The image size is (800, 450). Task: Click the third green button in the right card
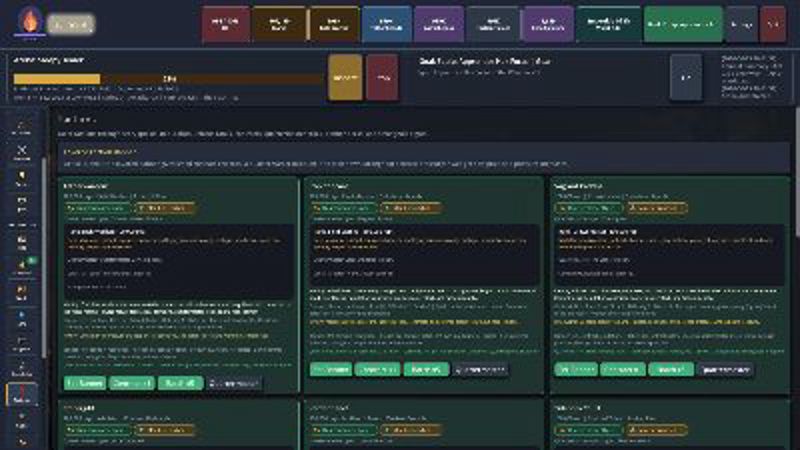point(671,369)
